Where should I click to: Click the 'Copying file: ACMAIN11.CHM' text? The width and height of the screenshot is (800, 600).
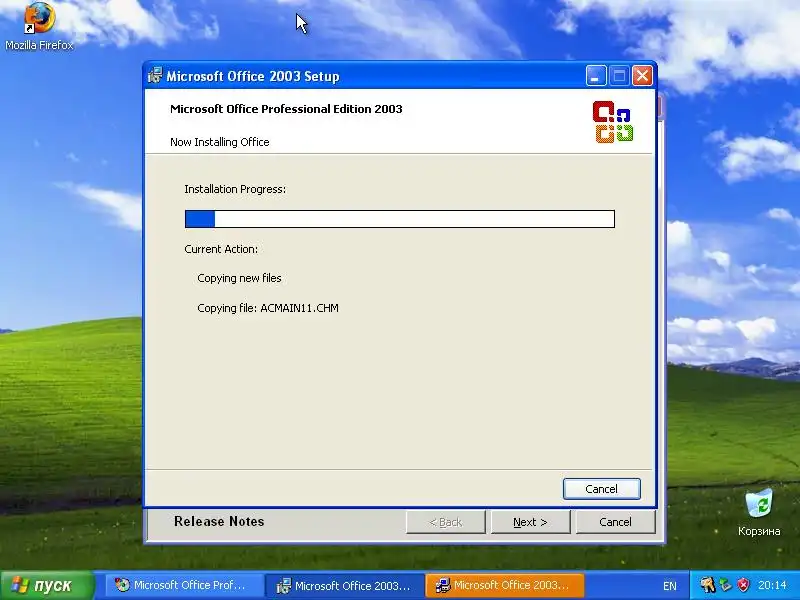point(268,308)
